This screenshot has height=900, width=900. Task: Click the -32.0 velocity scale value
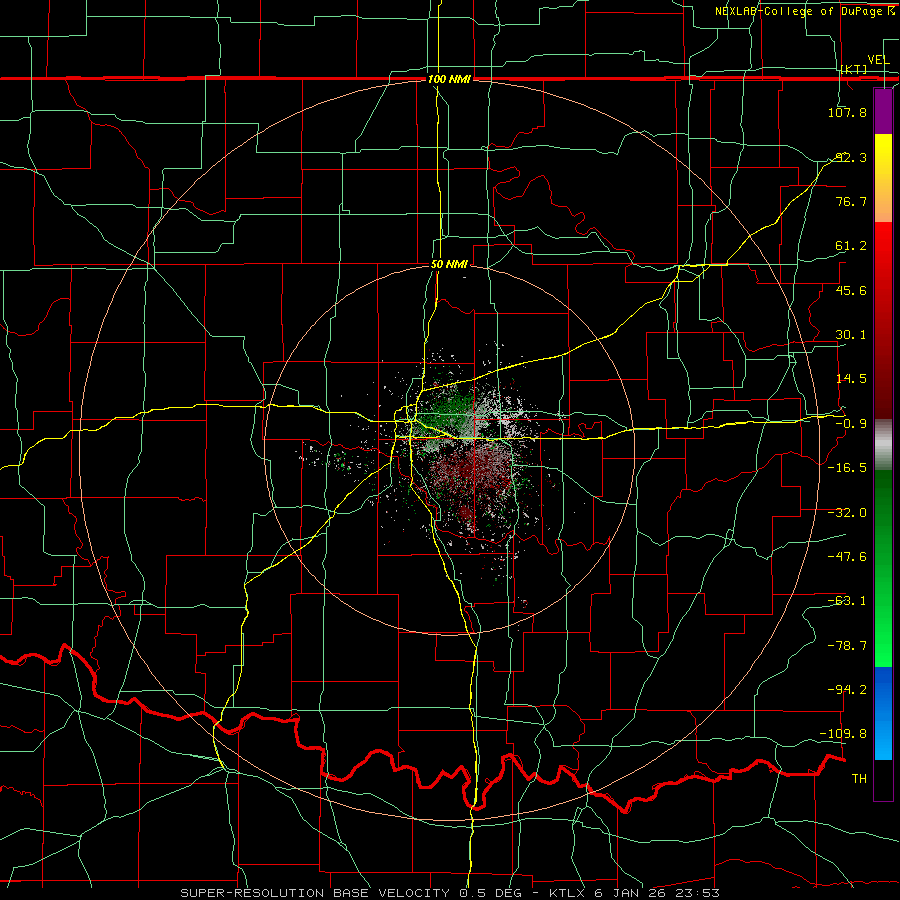[x=847, y=513]
